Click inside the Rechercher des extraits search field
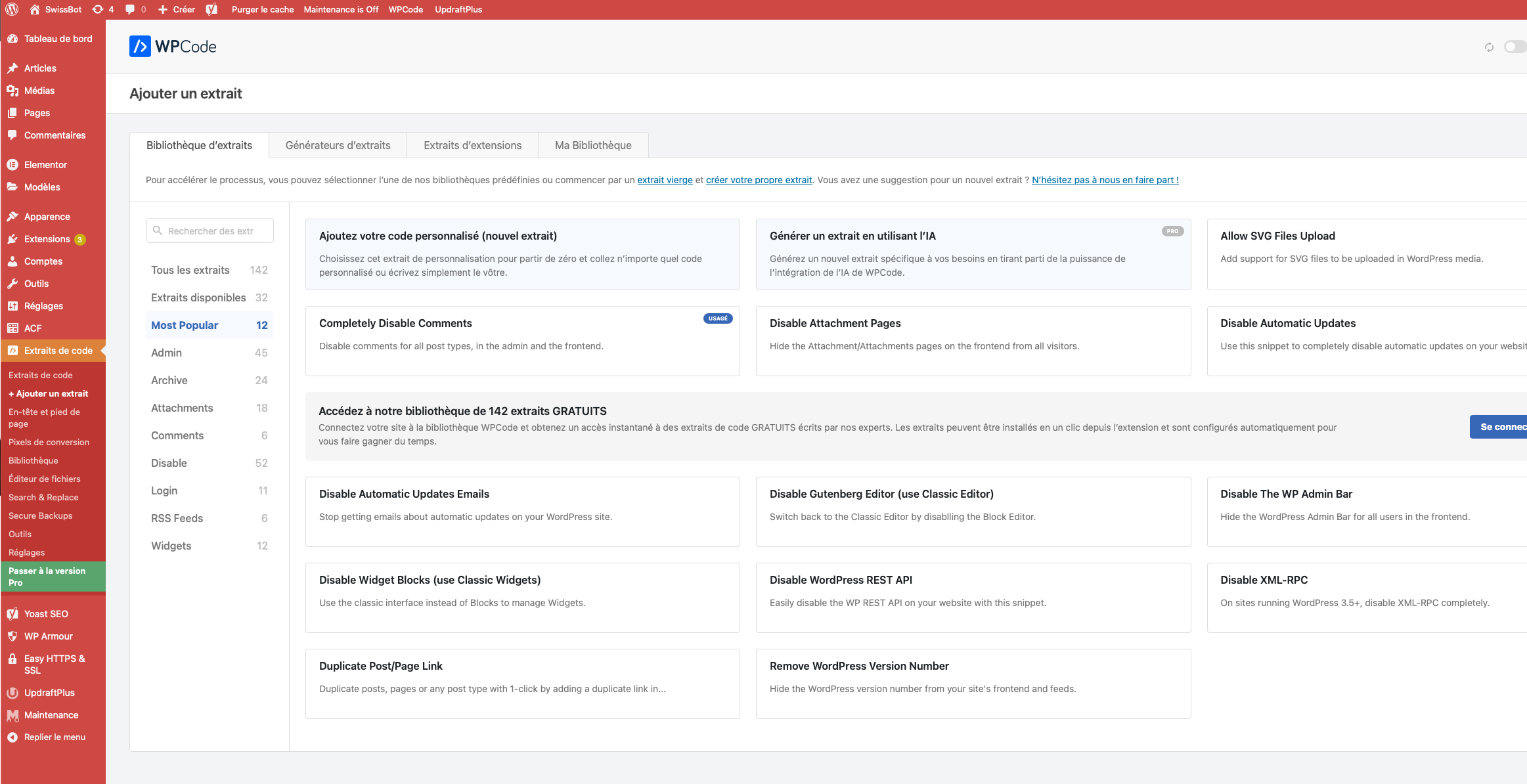 tap(210, 230)
